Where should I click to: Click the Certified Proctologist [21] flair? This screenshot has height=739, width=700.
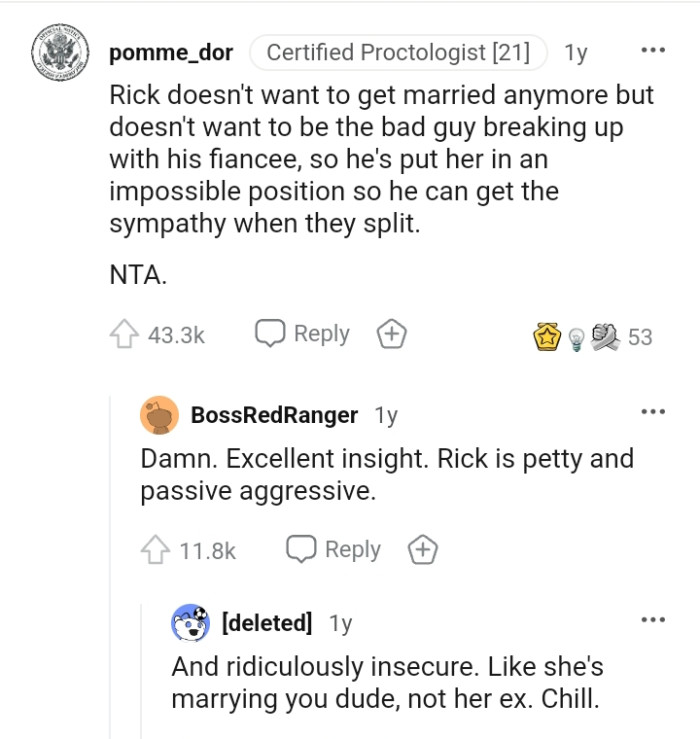(x=398, y=53)
